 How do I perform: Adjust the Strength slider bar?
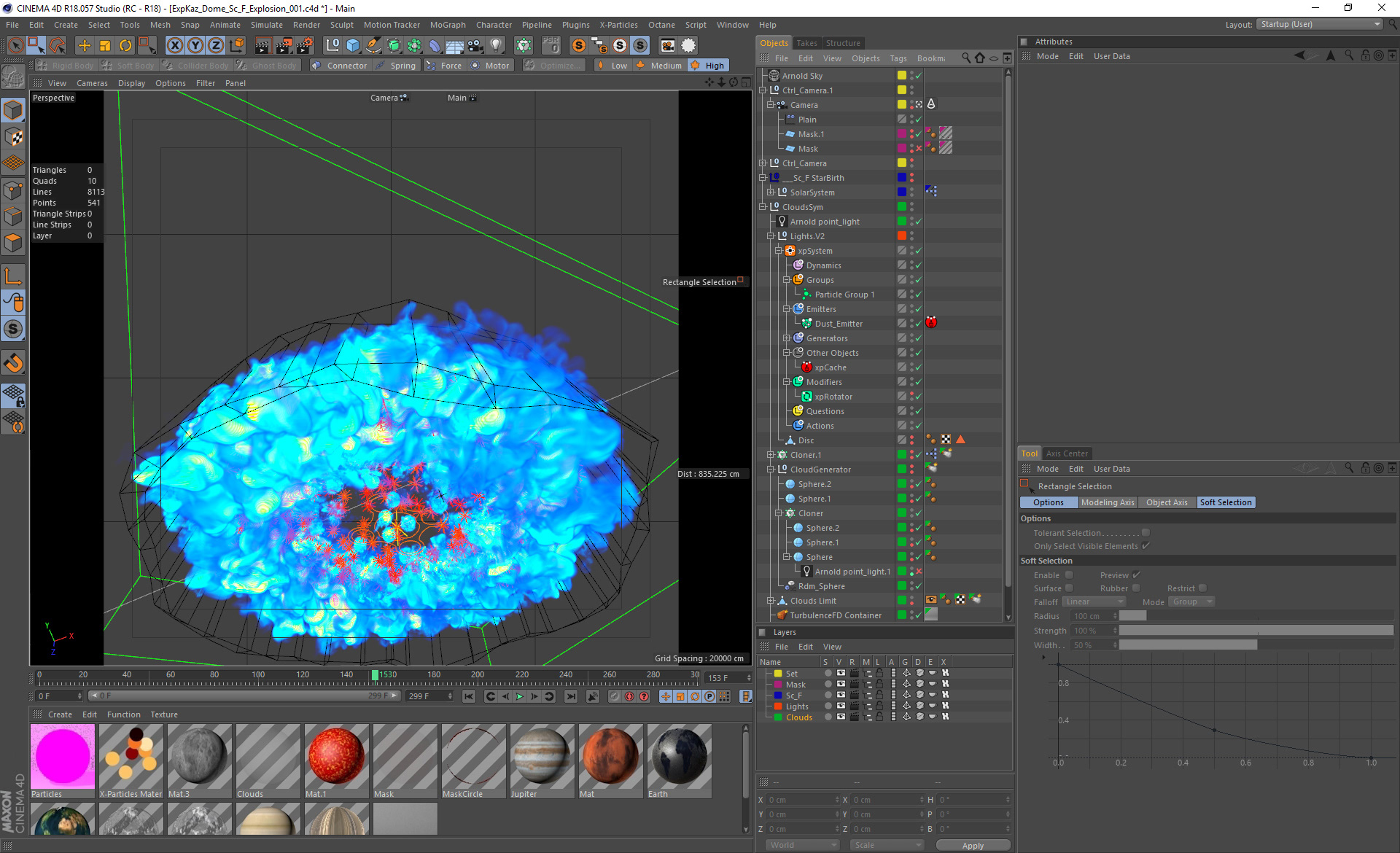(x=1256, y=631)
